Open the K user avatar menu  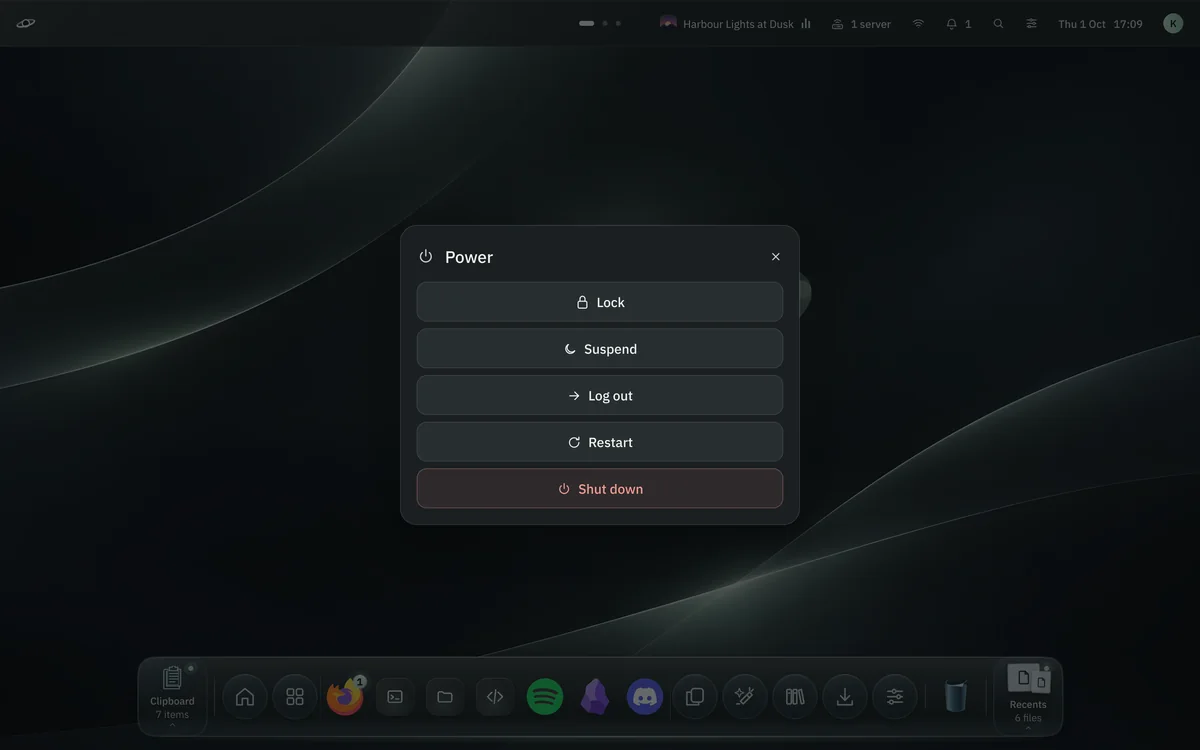1173,24
